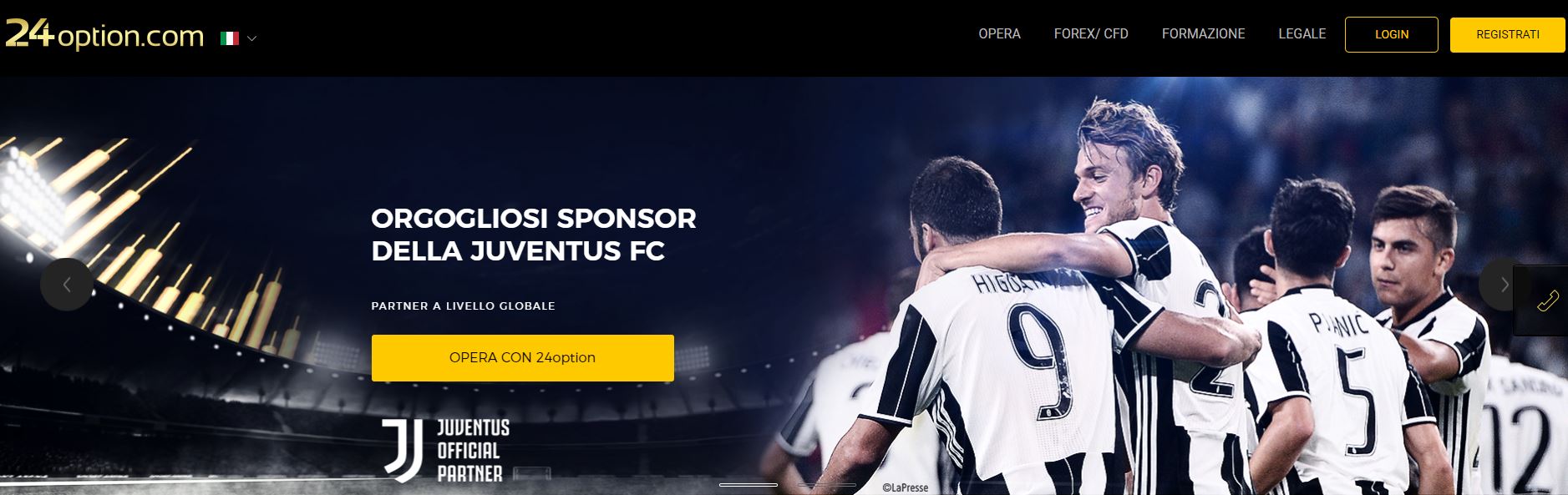Open the OPERA menu
The height and width of the screenshot is (495, 1568).
coord(999,34)
